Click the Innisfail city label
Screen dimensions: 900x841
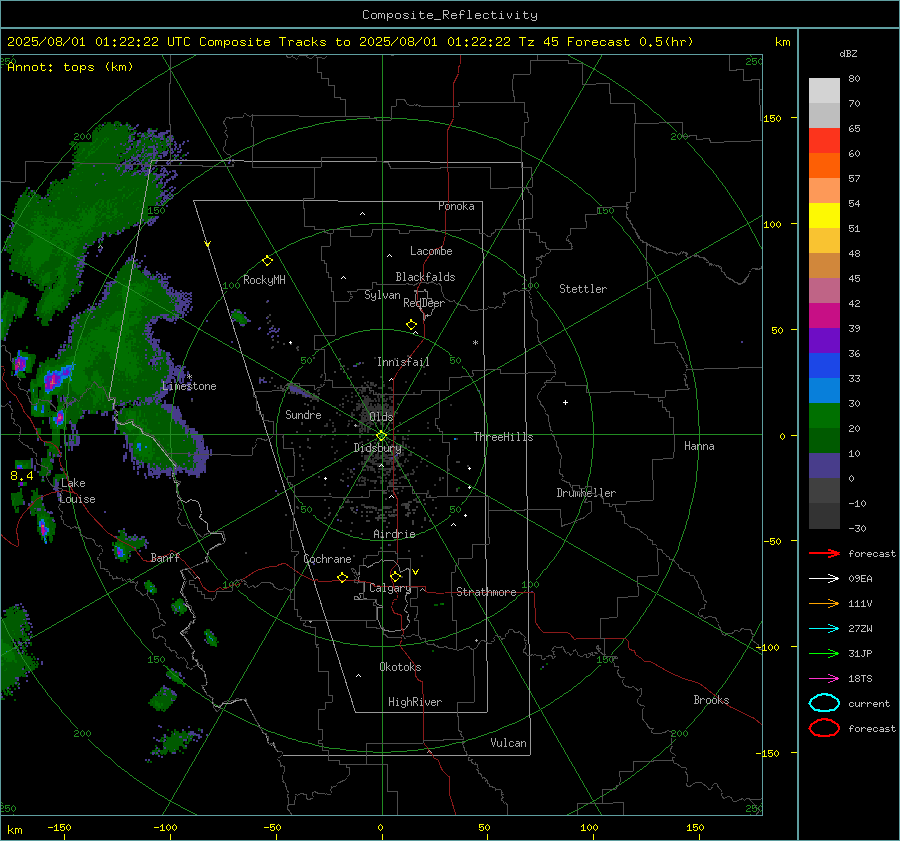coord(403,362)
